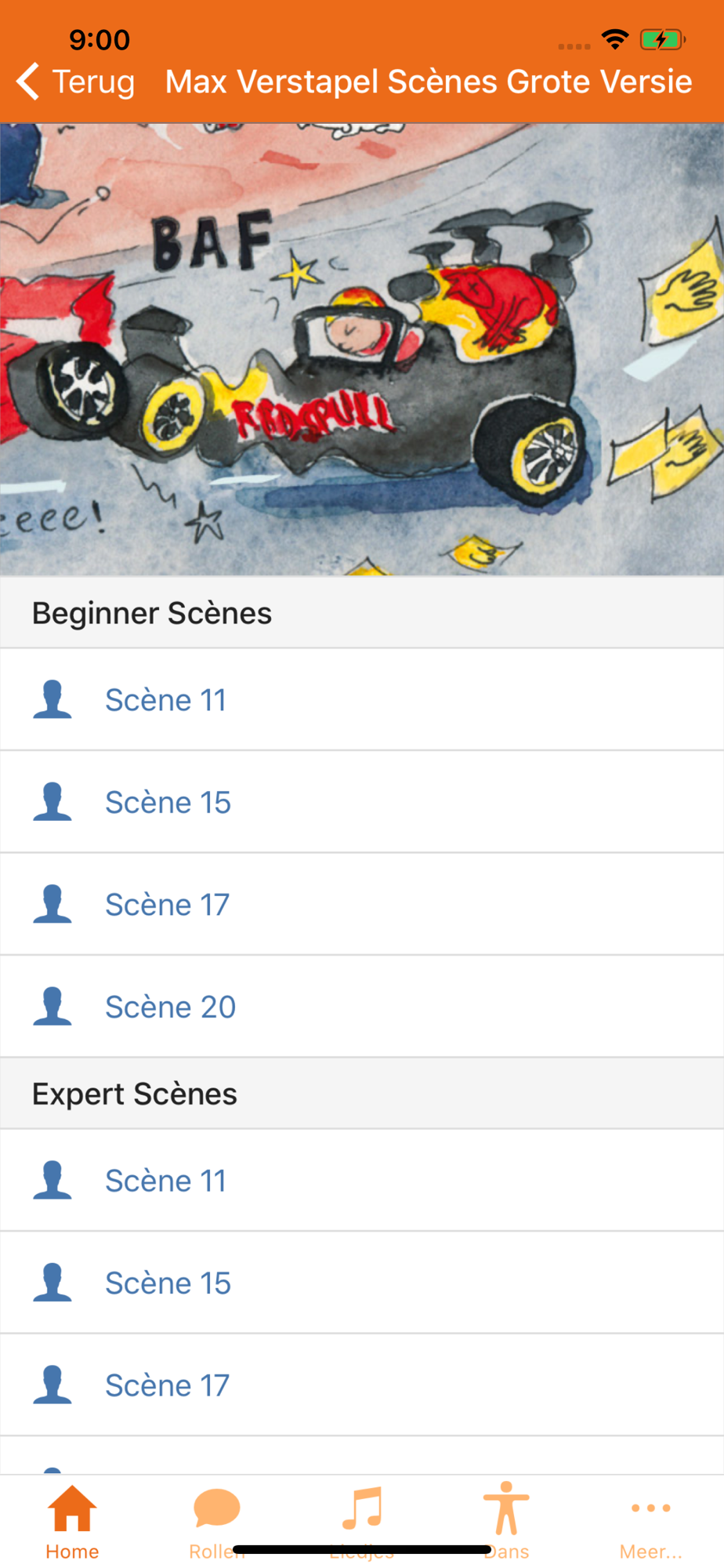Tap person icon beside Expert Scène 15
The width and height of the screenshot is (724, 1568).
pos(52,1283)
